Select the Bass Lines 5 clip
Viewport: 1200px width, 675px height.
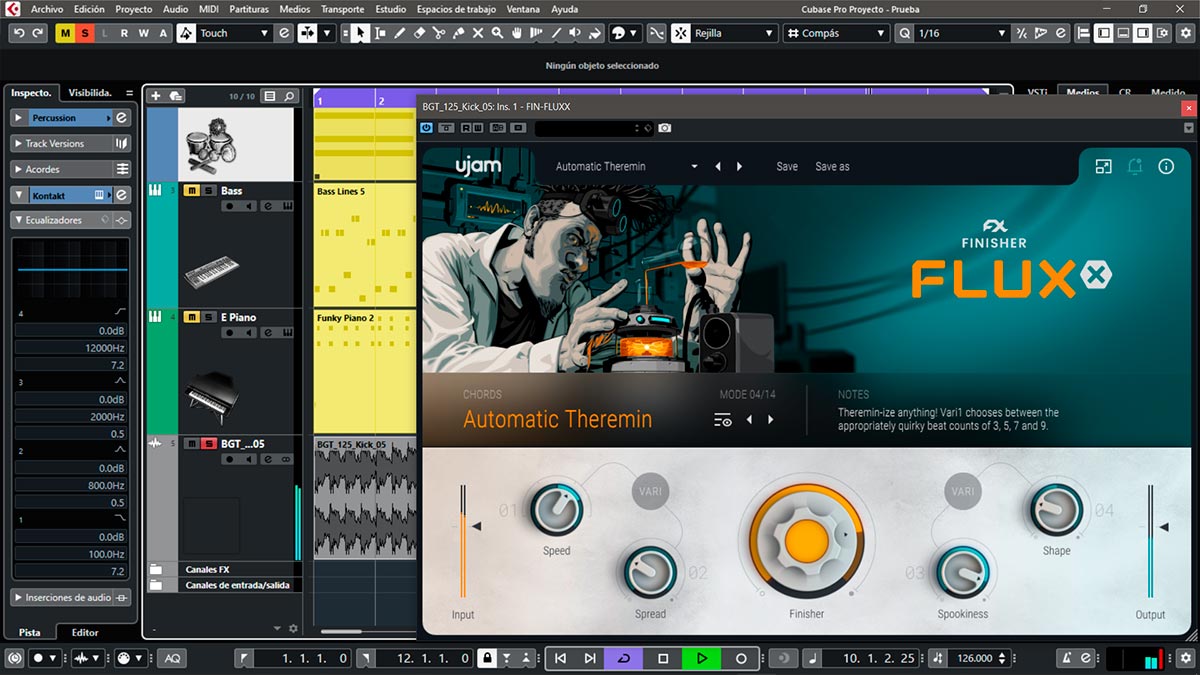click(x=364, y=244)
